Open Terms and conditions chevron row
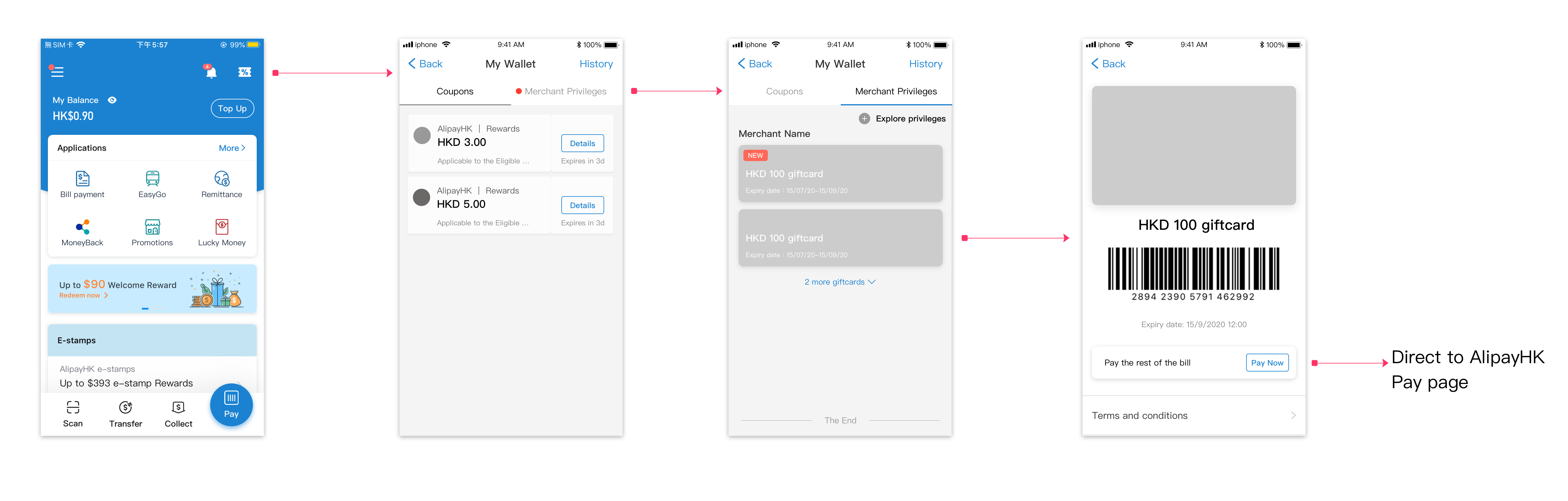This screenshot has height=501, width=1568. pos(1194,415)
